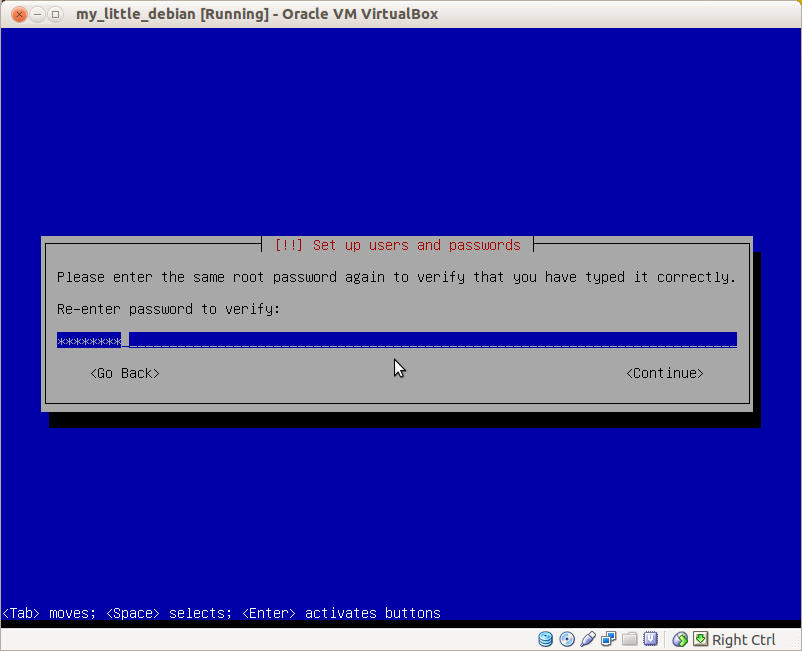Select the Go Back button

pos(125,374)
